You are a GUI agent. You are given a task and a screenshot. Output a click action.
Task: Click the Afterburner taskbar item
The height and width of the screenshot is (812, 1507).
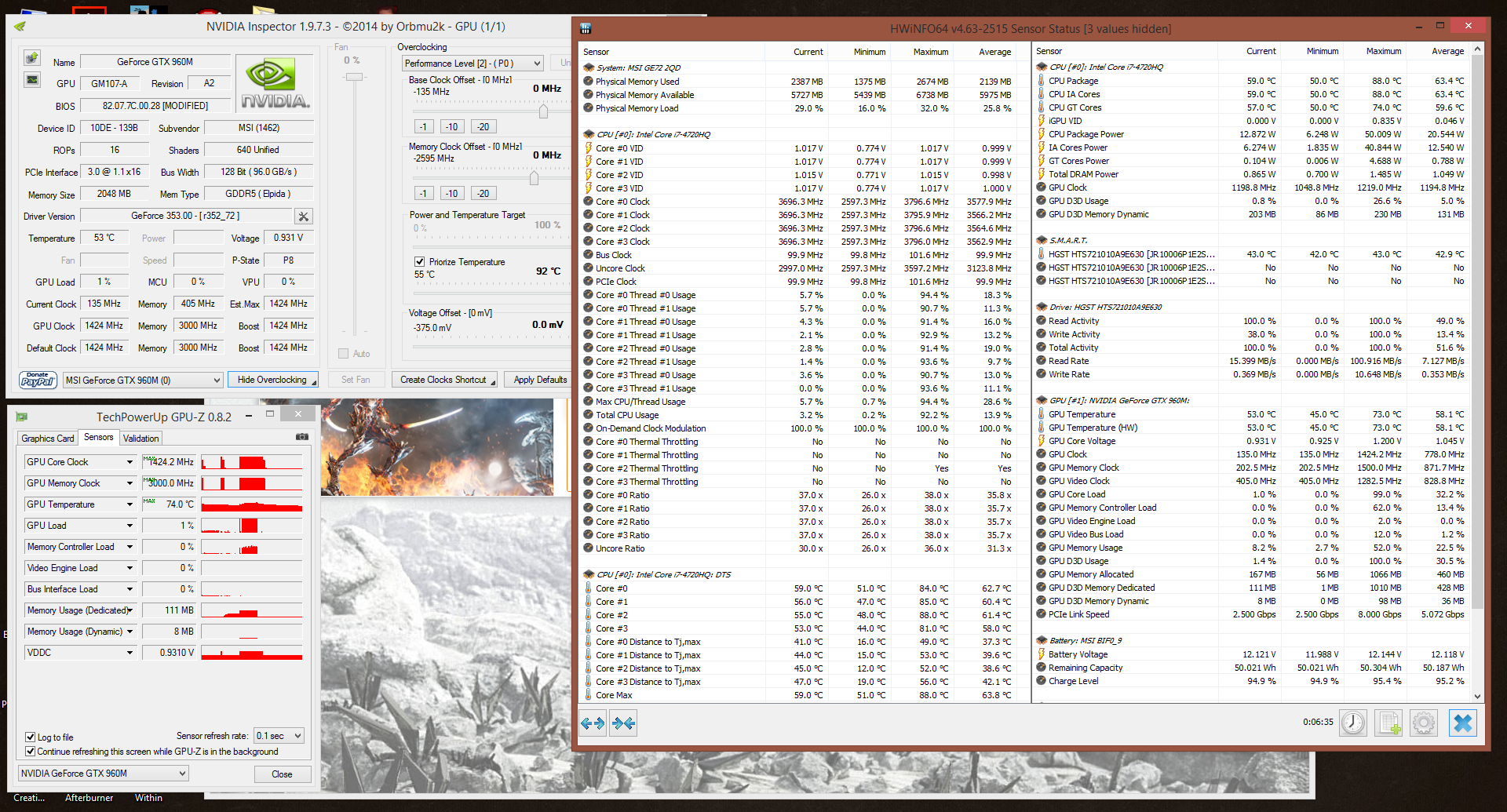(x=89, y=798)
